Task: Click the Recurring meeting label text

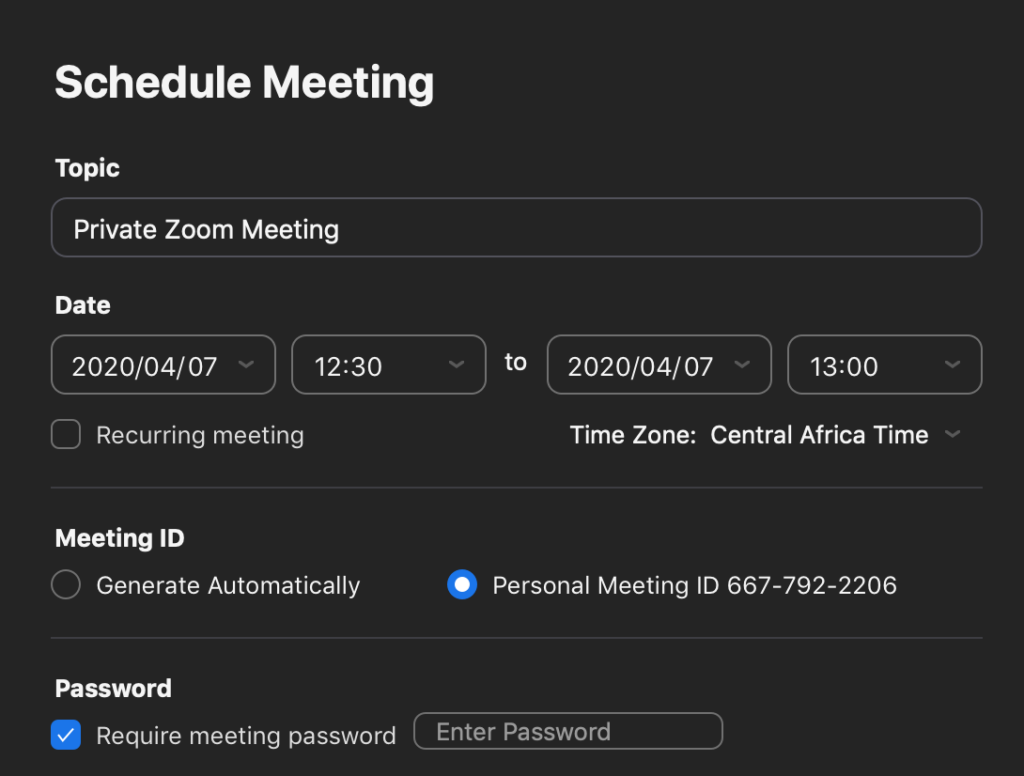Action: [x=200, y=435]
